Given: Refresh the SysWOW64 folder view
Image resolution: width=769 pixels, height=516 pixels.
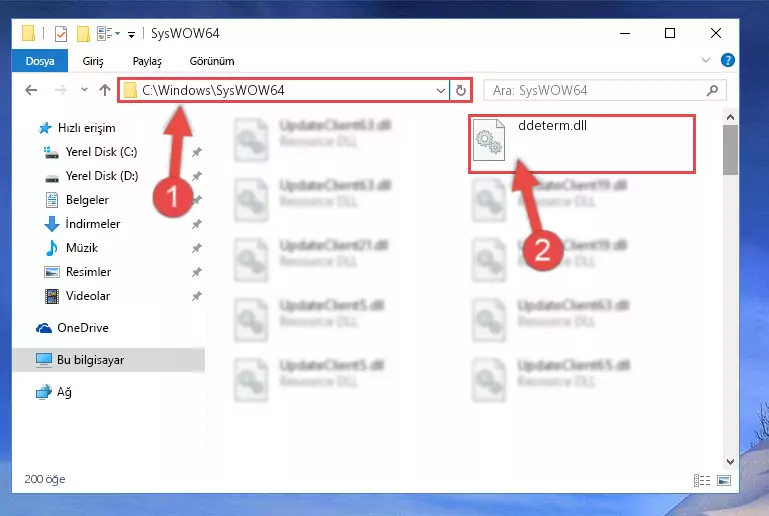Looking at the screenshot, I should pyautogui.click(x=461, y=90).
